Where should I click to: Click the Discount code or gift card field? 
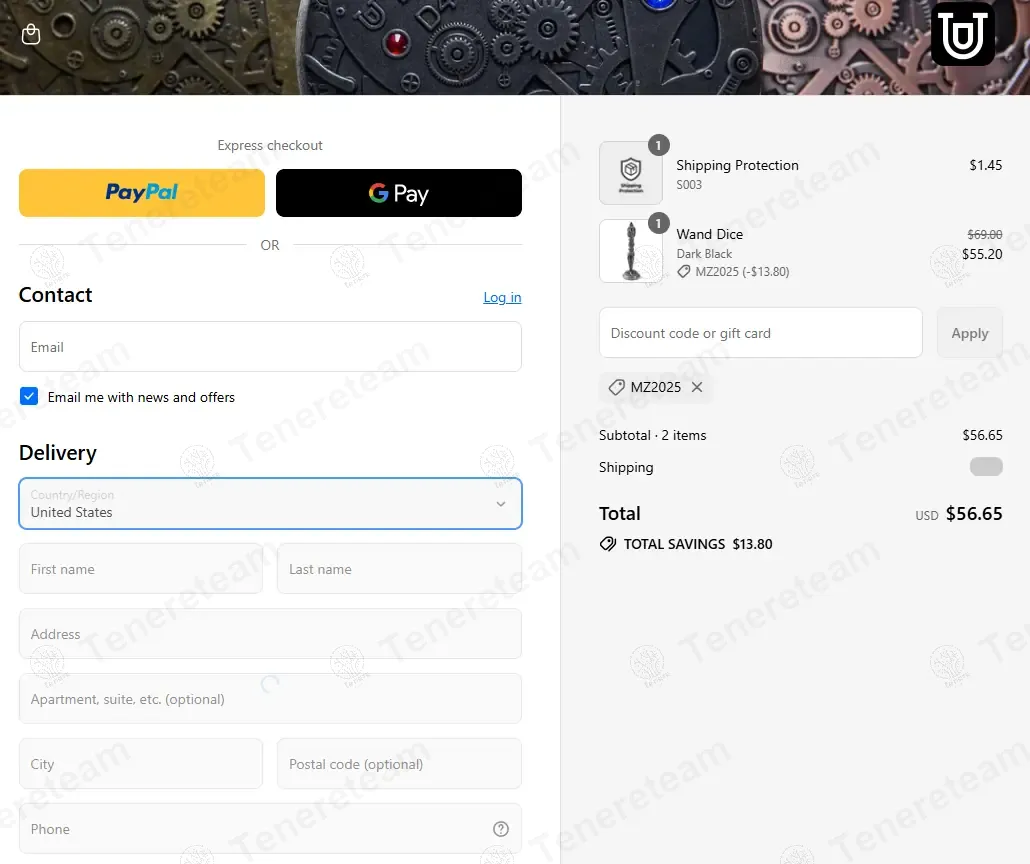(x=760, y=333)
